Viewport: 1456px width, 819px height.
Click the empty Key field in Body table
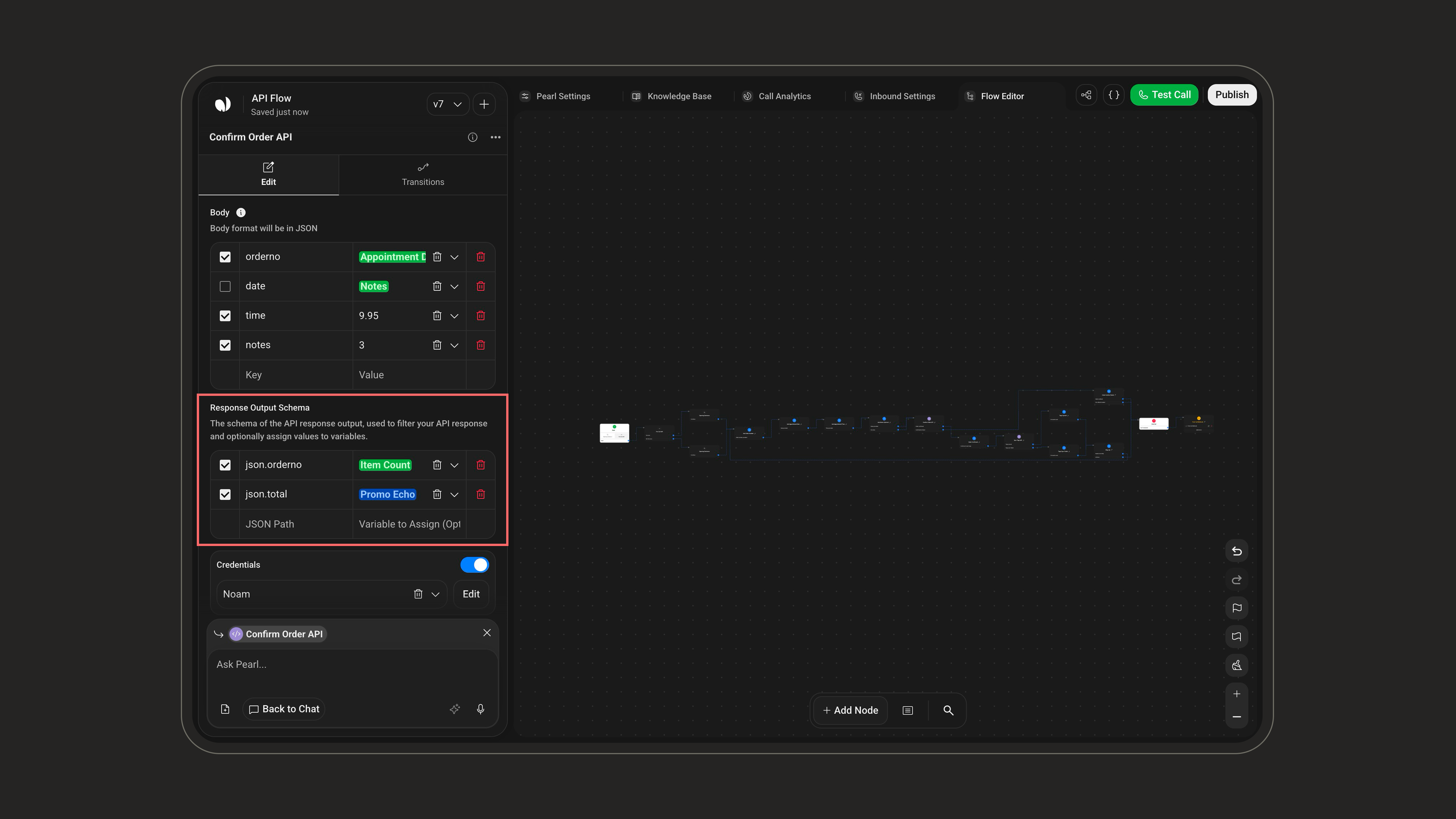pyautogui.click(x=296, y=375)
